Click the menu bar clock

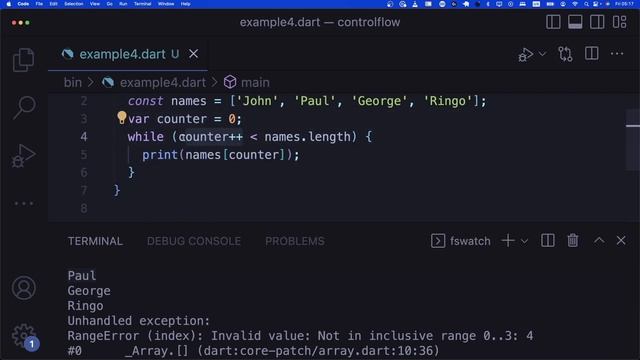pyautogui.click(x=624, y=4)
